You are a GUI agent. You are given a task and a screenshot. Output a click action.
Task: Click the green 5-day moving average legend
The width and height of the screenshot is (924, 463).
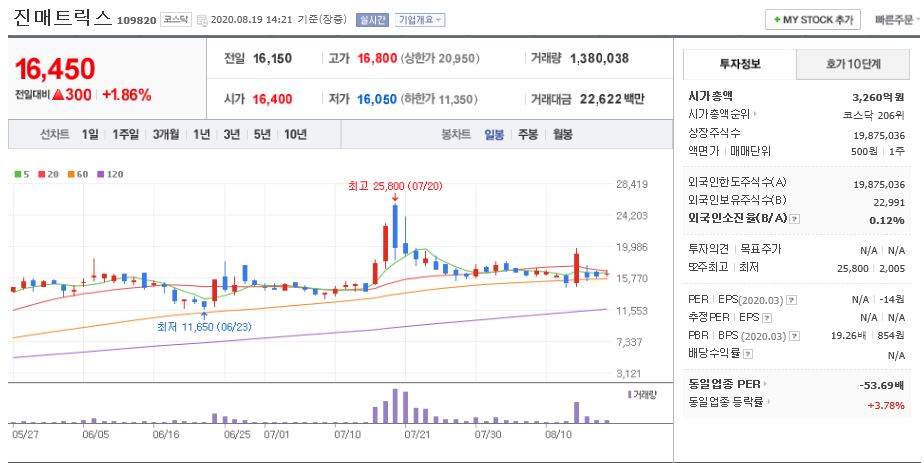(x=22, y=174)
